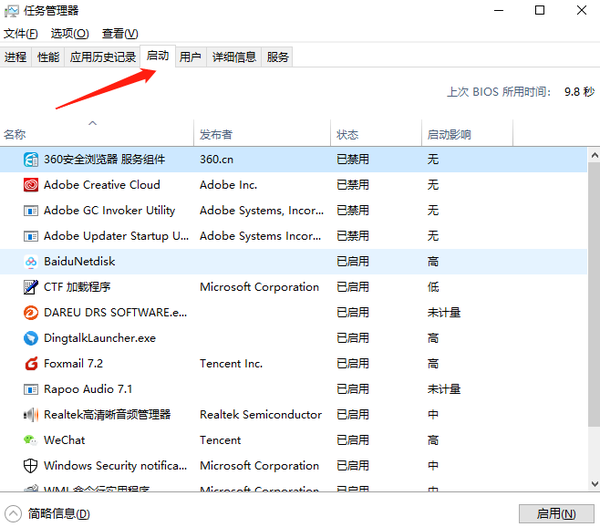Switch to the 应用历史记录 tab
Viewport: 600px width, 527px height.
(103, 57)
